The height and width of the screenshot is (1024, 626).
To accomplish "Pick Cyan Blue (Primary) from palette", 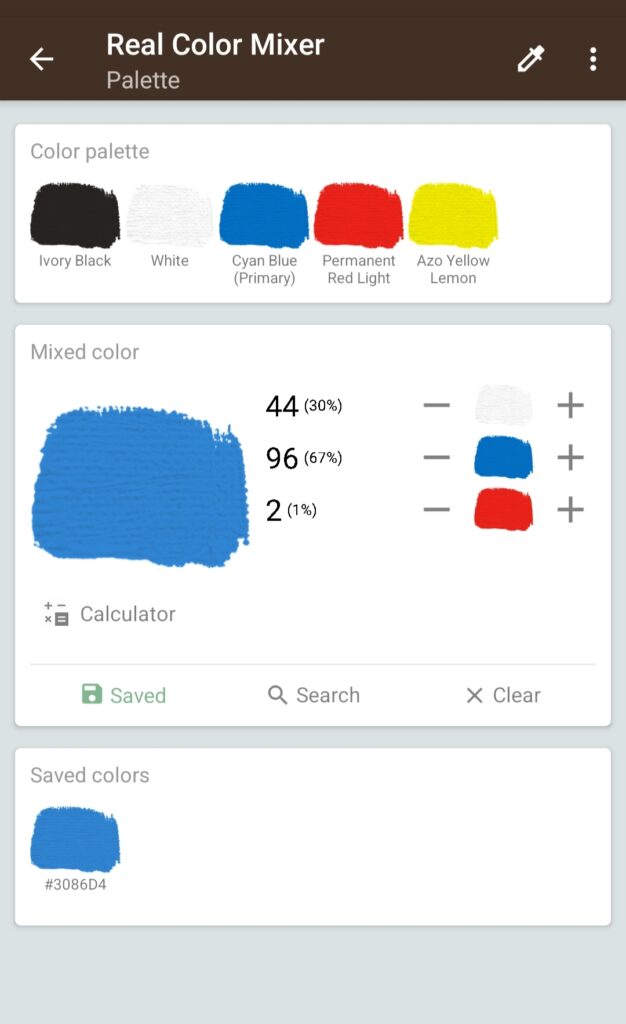I will [x=264, y=215].
